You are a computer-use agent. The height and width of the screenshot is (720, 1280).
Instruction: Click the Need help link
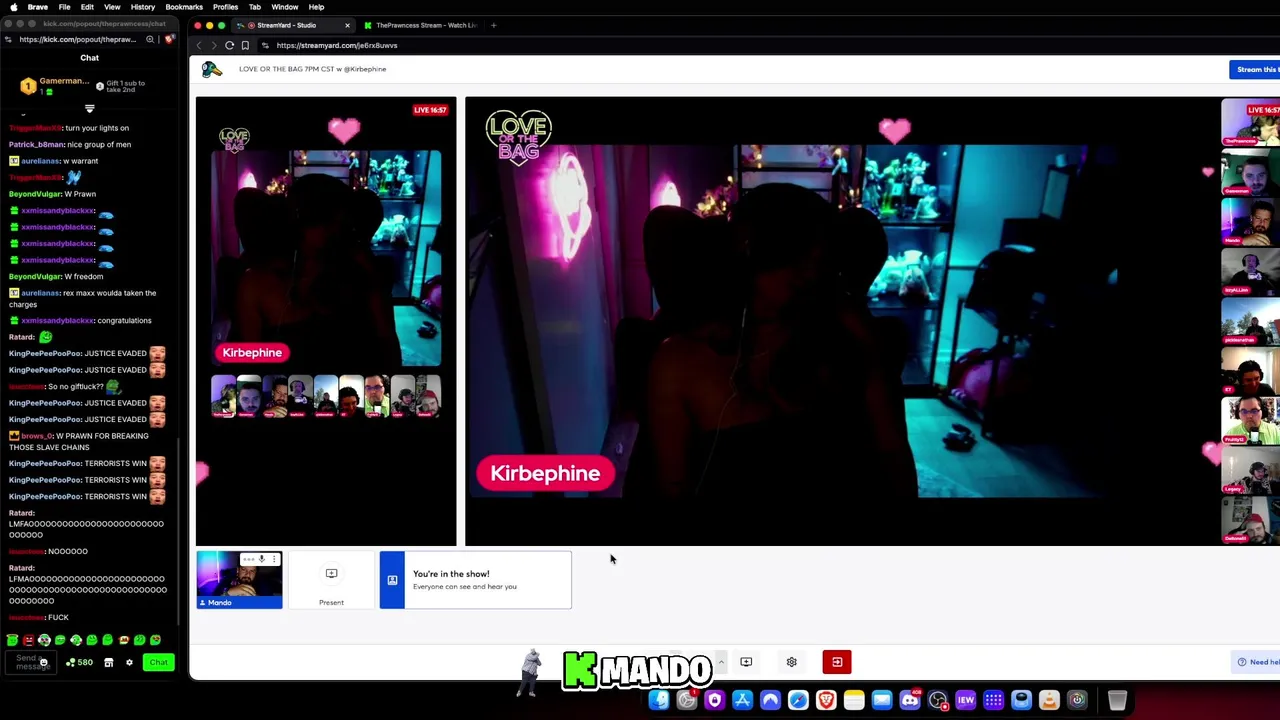pyautogui.click(x=1259, y=662)
